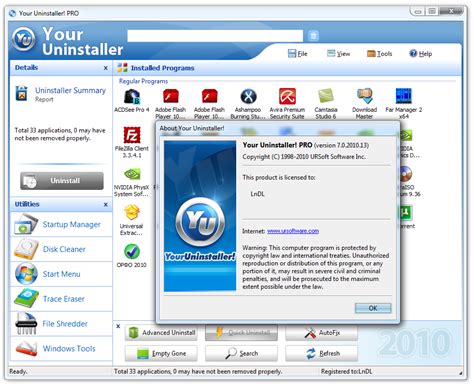Click the button beside the search box
This screenshot has width=474, height=386.
[x=313, y=36]
